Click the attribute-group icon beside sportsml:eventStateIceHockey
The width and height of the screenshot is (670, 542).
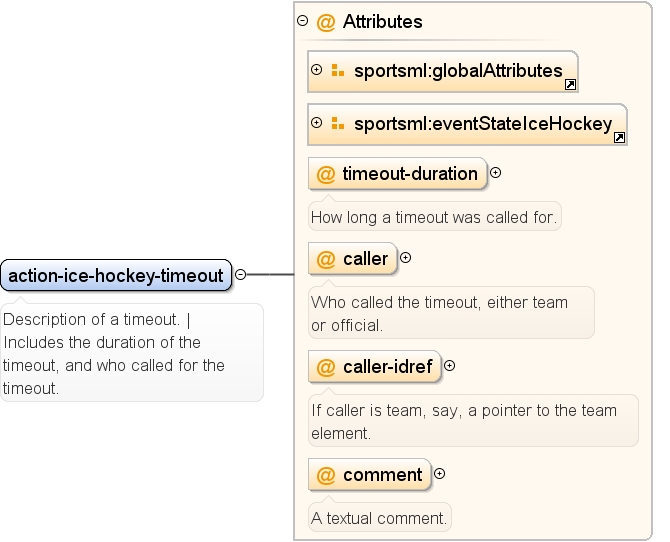338,123
